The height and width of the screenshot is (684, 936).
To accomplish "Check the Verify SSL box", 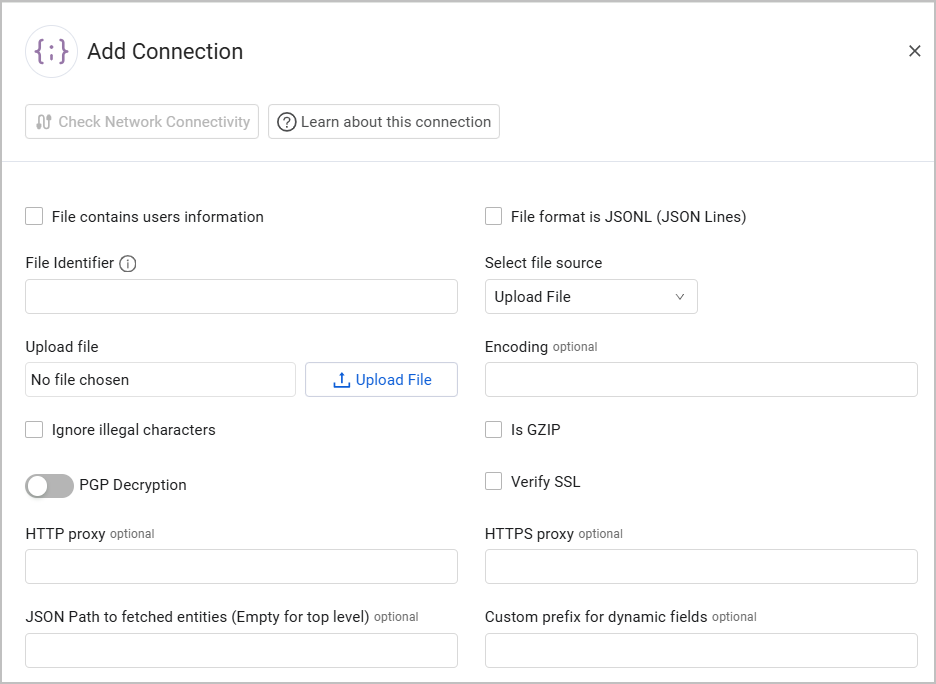I will point(494,482).
